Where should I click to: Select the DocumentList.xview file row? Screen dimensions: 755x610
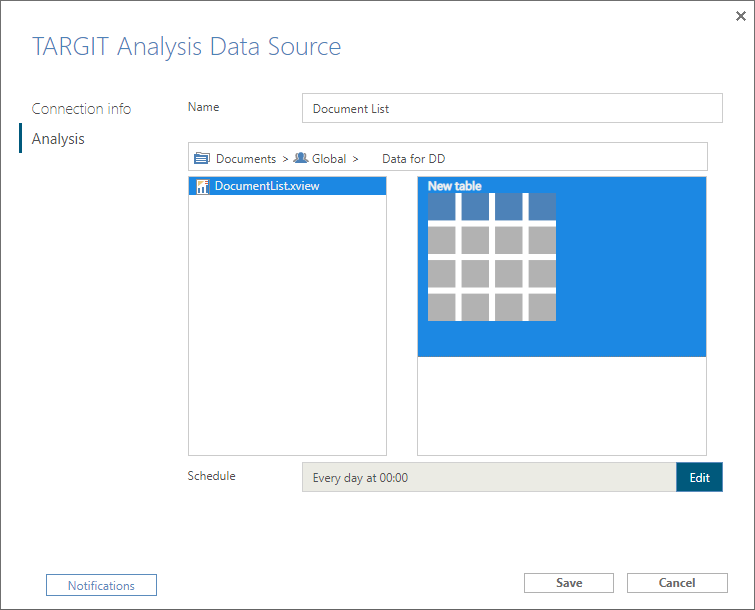(x=287, y=186)
